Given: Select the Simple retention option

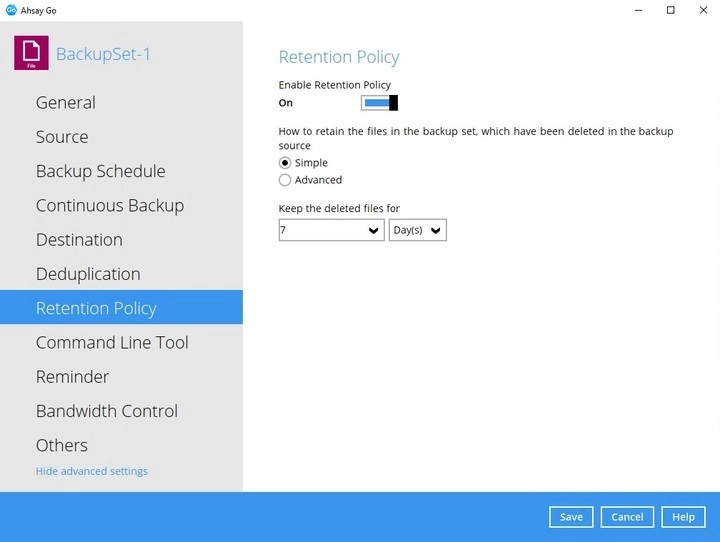Looking at the screenshot, I should click(285, 163).
